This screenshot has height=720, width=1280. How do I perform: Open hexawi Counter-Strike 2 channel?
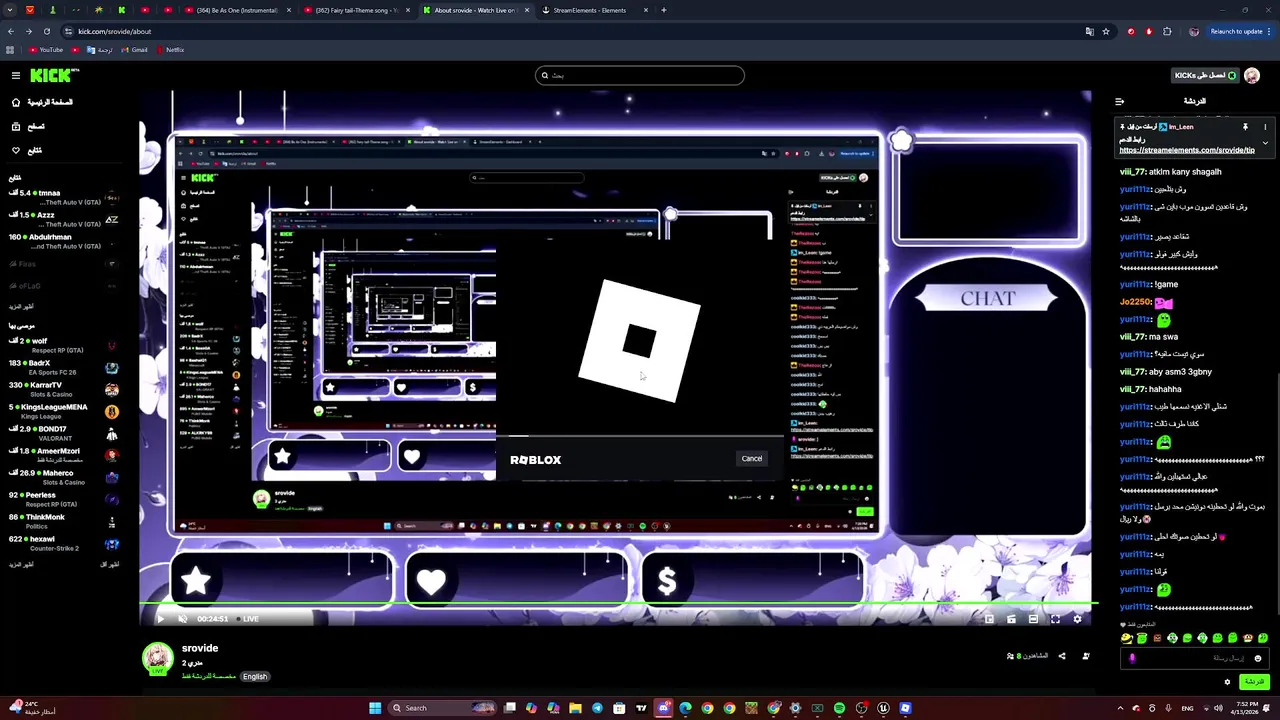tap(63, 543)
